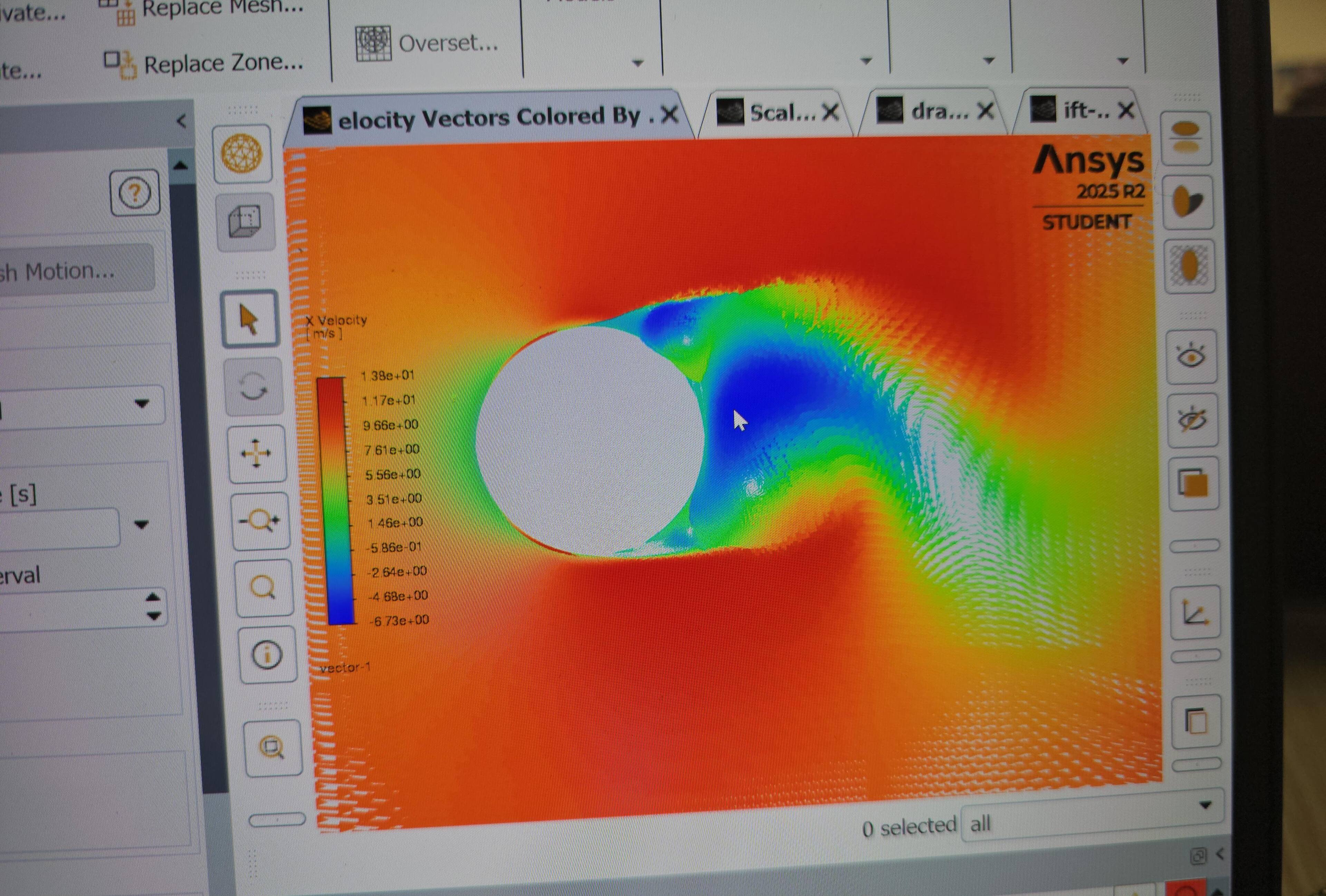Open the dropdown beside the [s] field
The height and width of the screenshot is (896, 1326).
click(x=141, y=524)
